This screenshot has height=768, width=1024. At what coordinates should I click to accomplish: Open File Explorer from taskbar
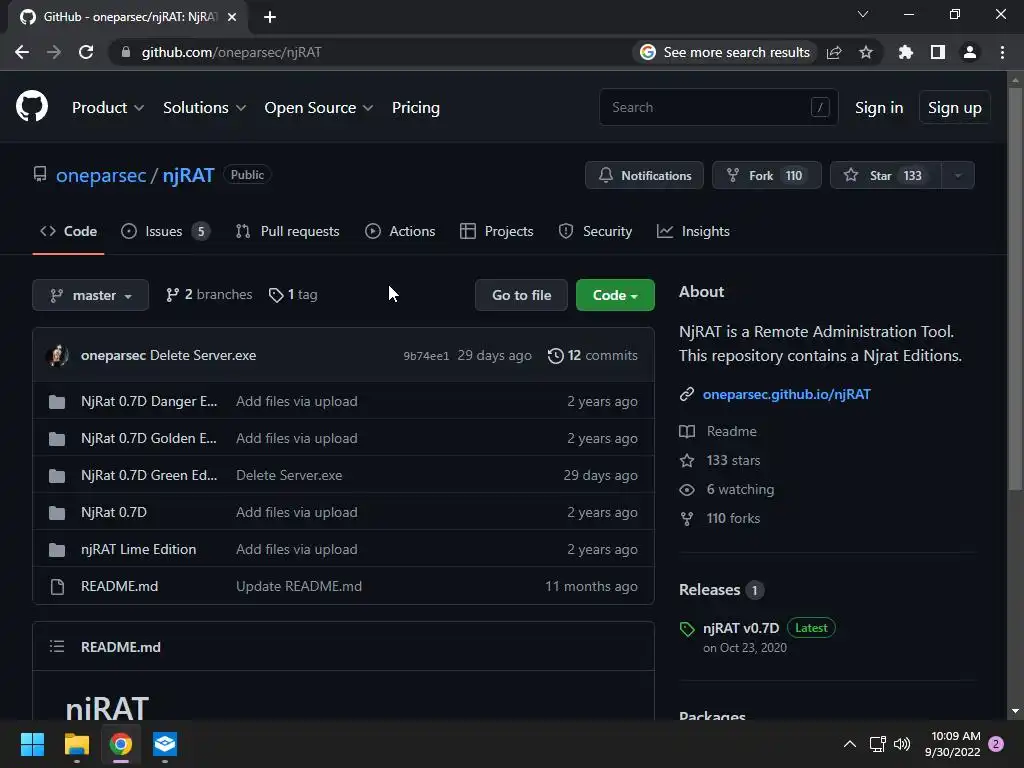point(76,744)
